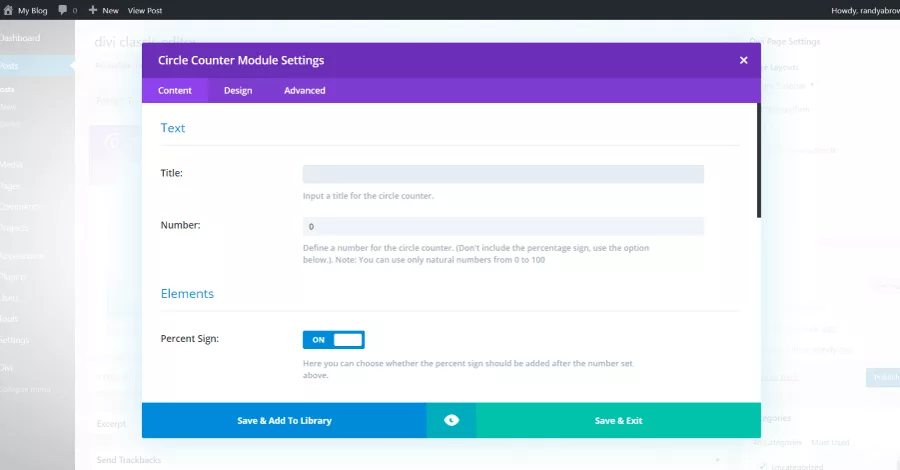Click the Percent Sign label
This screenshot has height=470, width=900.
tap(189, 339)
